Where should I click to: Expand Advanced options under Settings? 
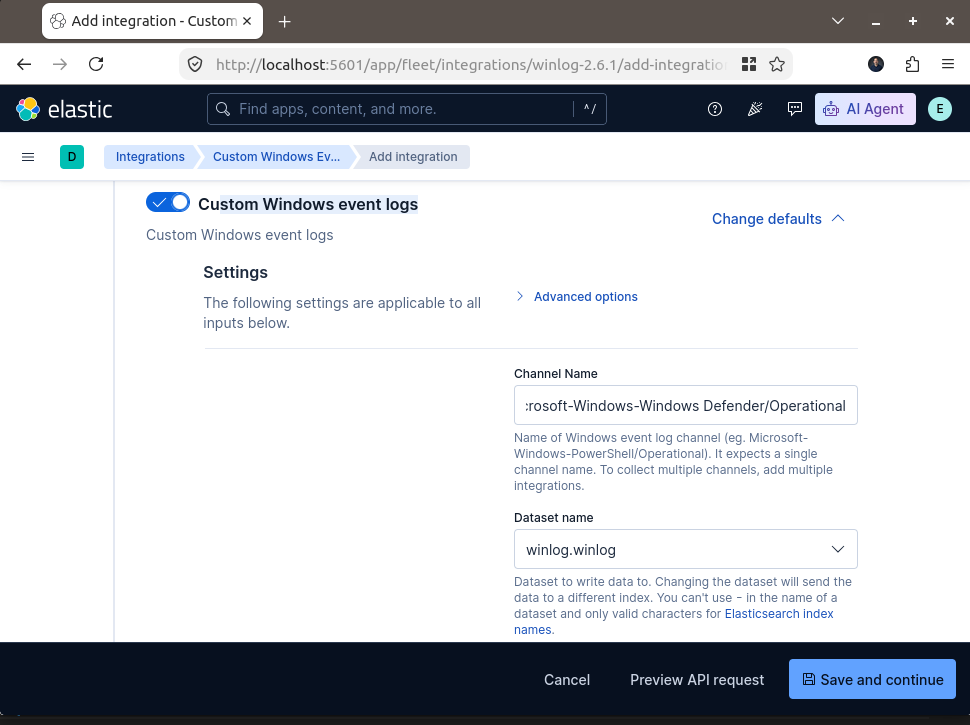(577, 297)
